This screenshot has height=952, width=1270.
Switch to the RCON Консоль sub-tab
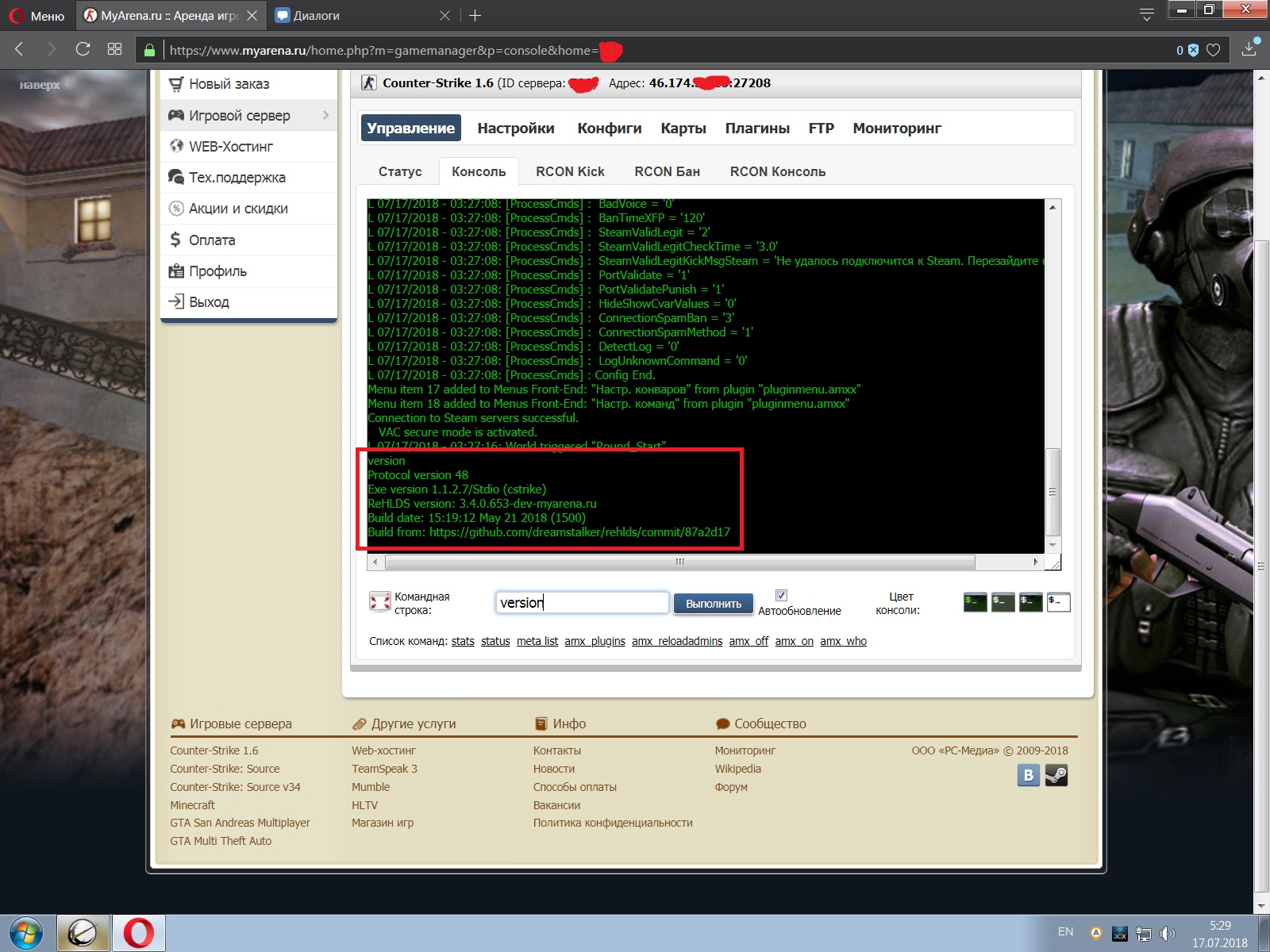(x=778, y=171)
